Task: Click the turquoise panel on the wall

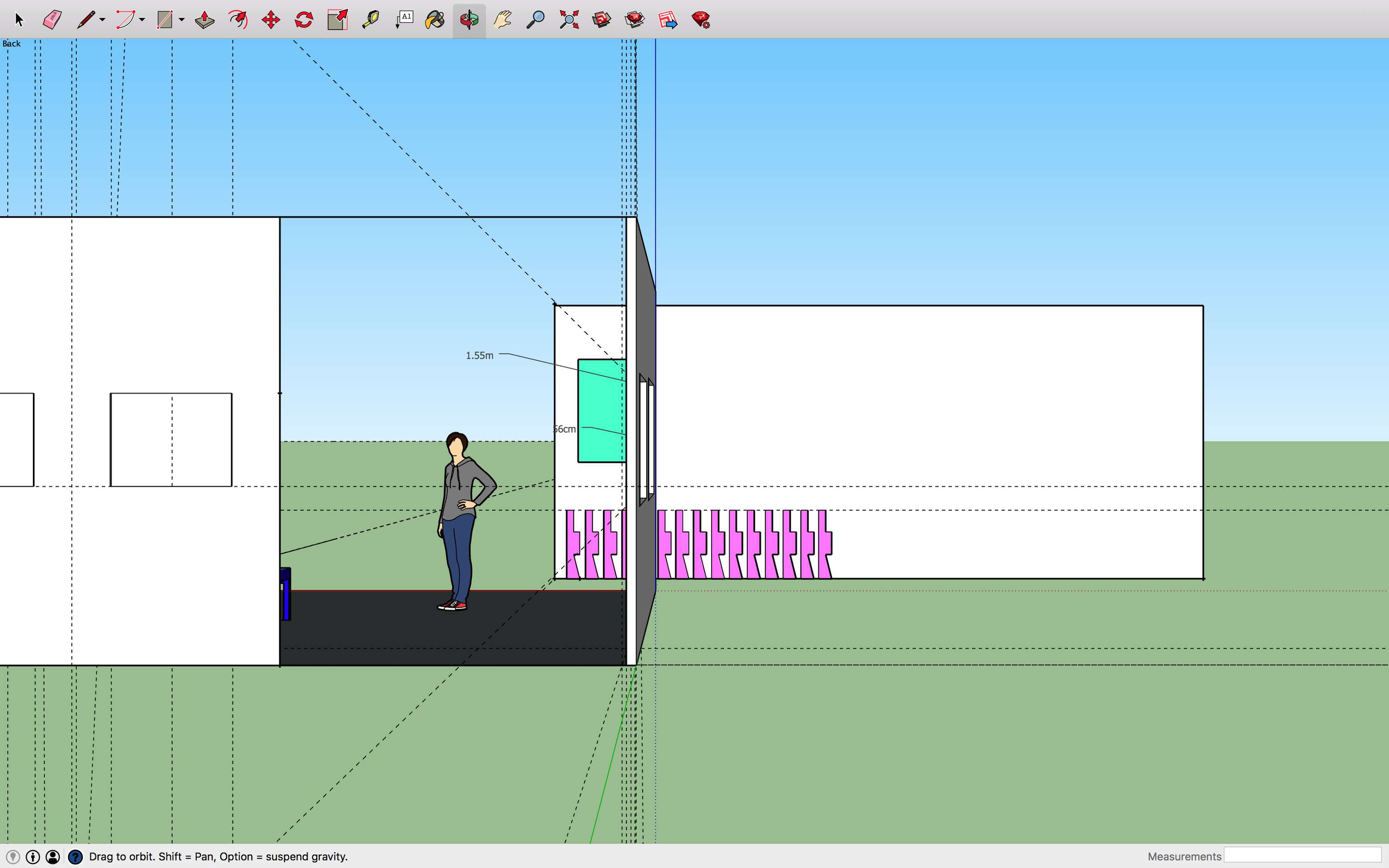Action: [x=601, y=411]
